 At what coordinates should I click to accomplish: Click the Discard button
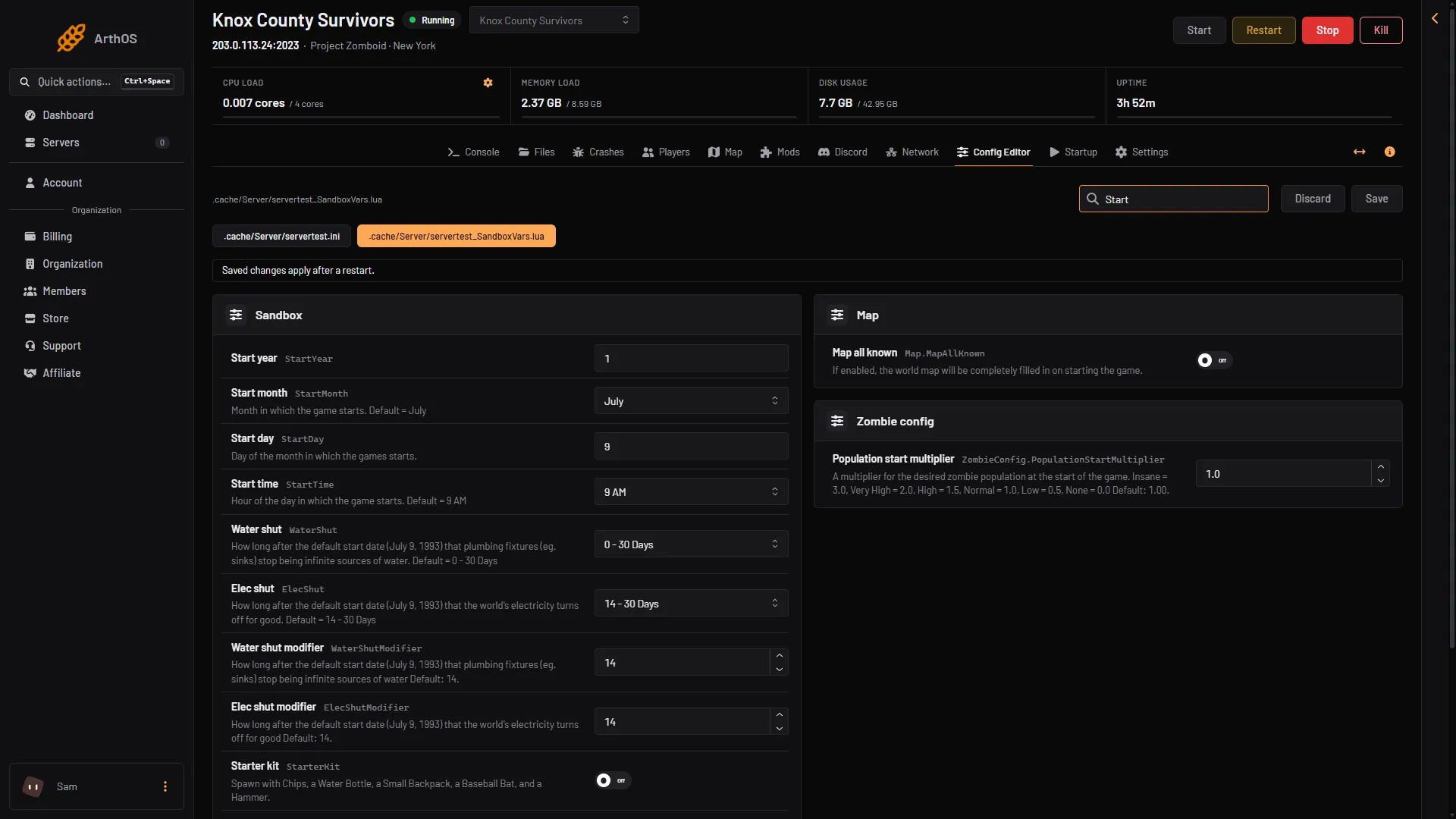tap(1313, 199)
